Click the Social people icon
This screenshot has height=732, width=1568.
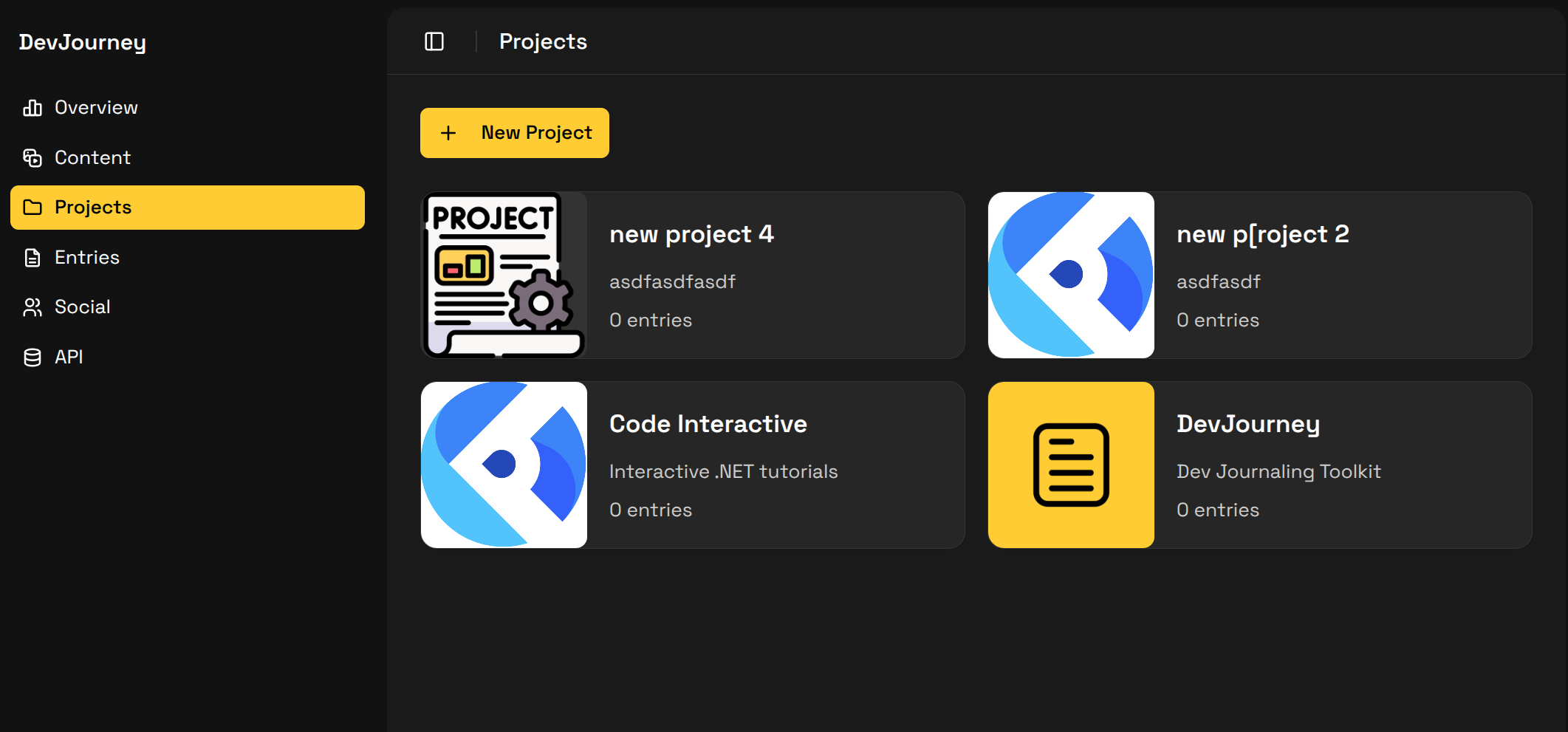pyautogui.click(x=32, y=307)
